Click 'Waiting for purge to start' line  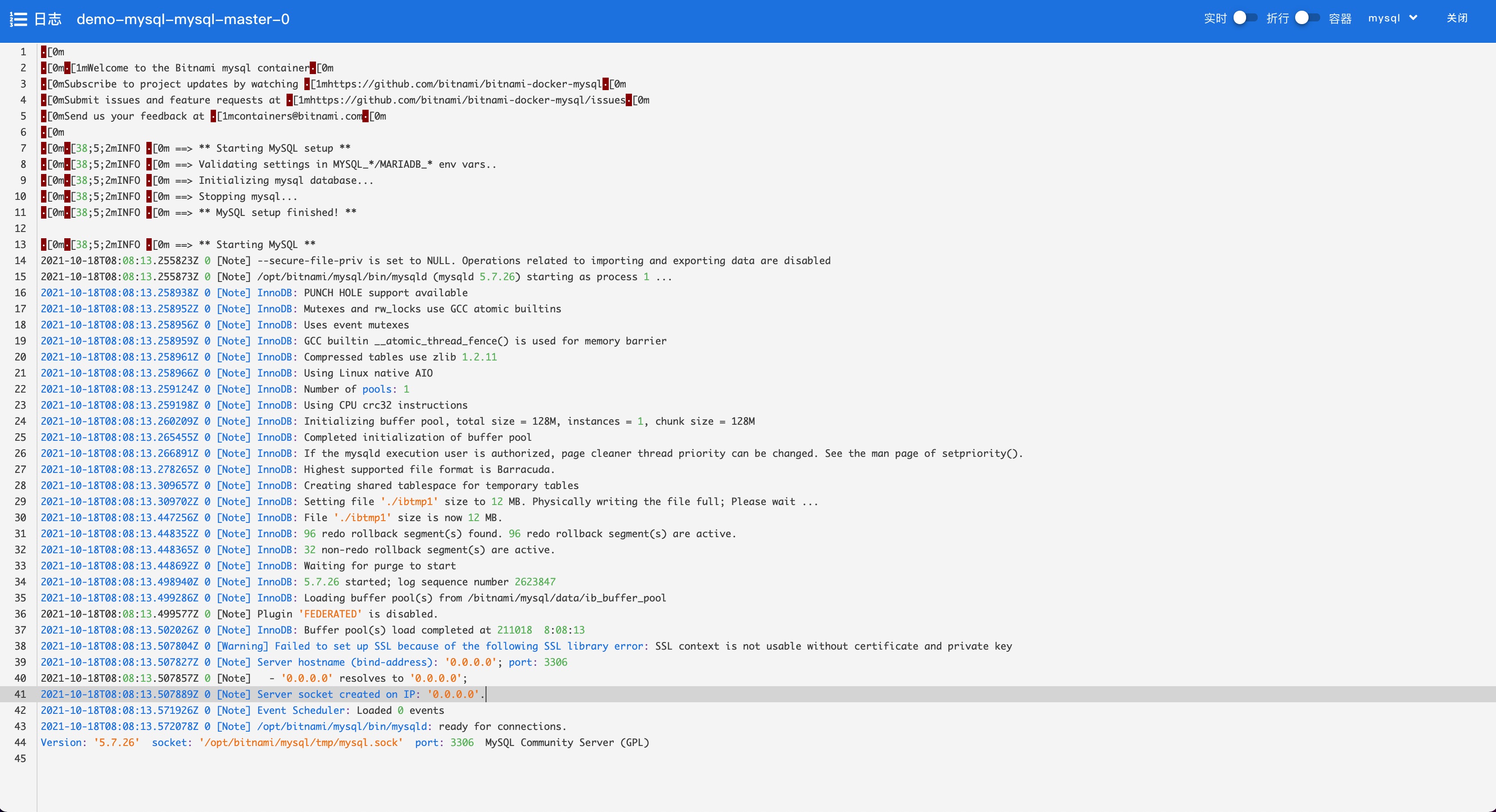click(x=249, y=566)
